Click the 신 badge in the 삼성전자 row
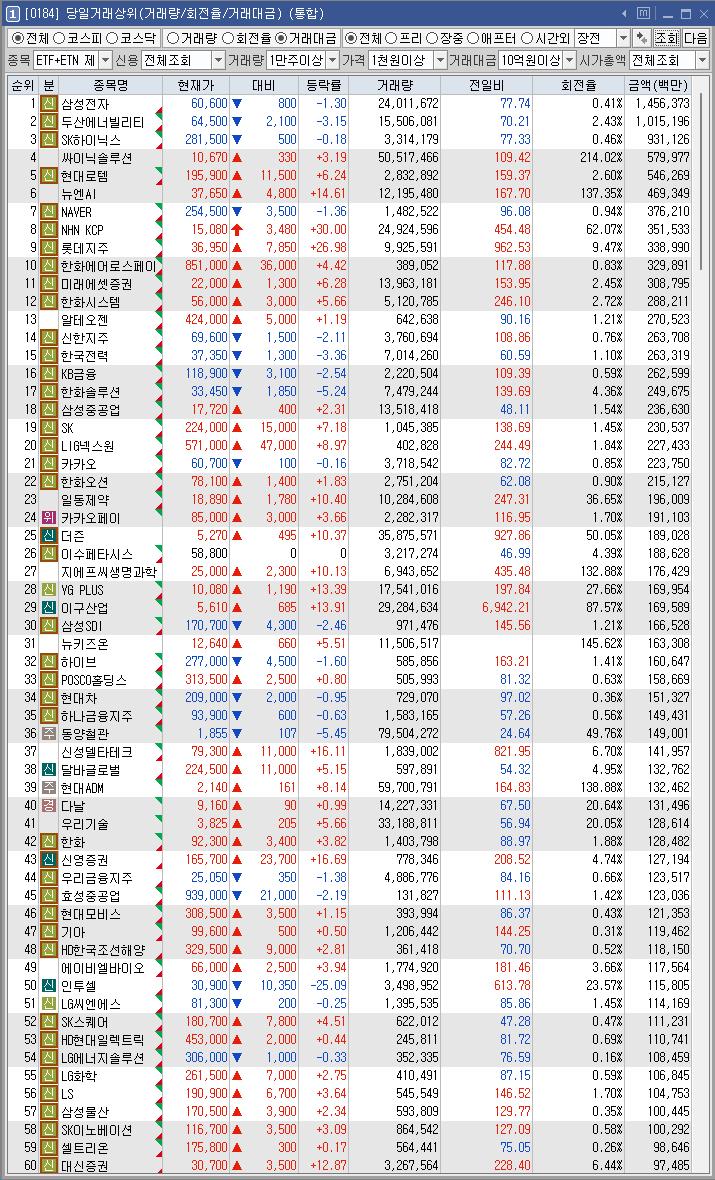Image resolution: width=715 pixels, height=1180 pixels. coord(48,104)
